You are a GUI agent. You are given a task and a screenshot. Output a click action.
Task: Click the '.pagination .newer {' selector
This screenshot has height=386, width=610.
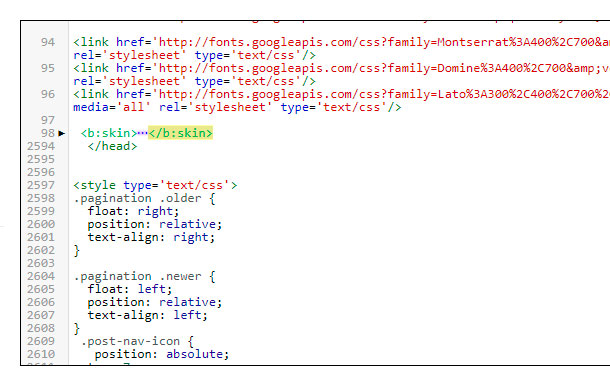coord(144,276)
